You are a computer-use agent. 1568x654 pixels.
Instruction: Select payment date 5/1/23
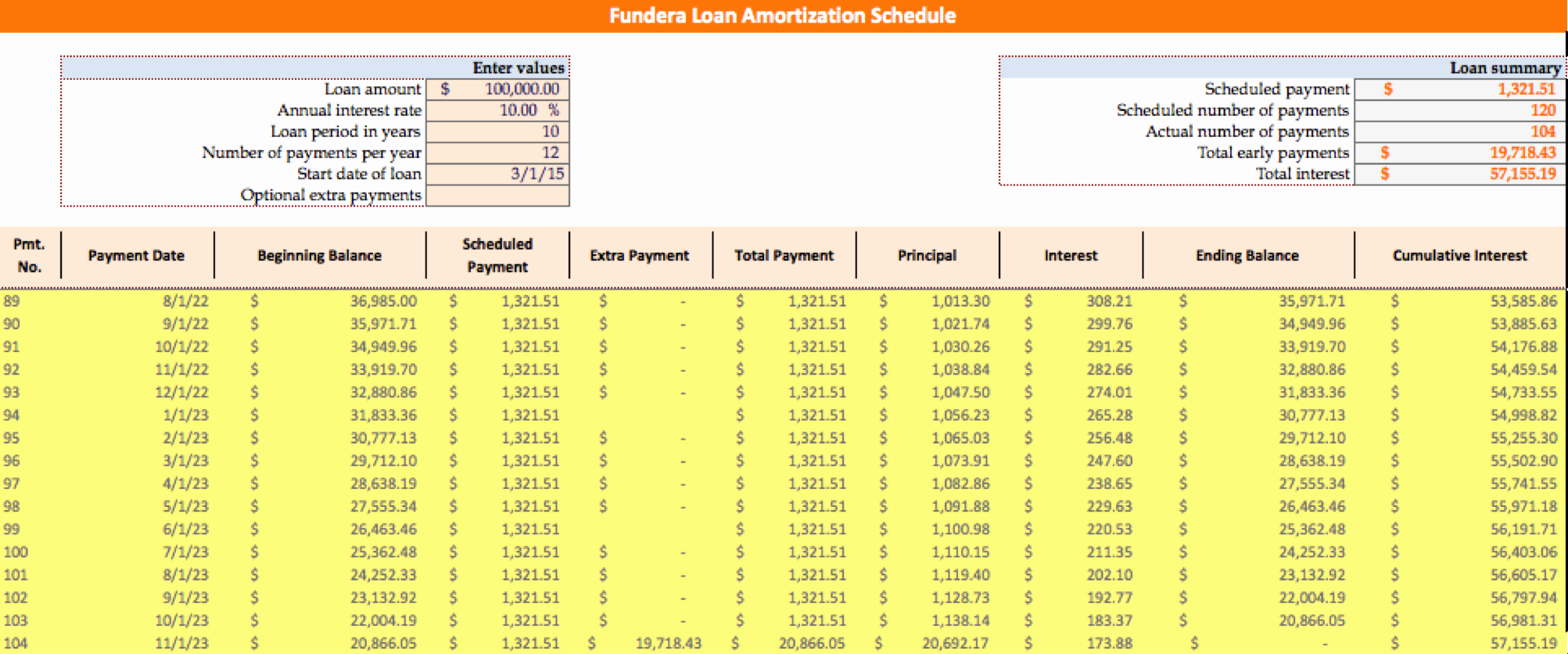pyautogui.click(x=185, y=506)
